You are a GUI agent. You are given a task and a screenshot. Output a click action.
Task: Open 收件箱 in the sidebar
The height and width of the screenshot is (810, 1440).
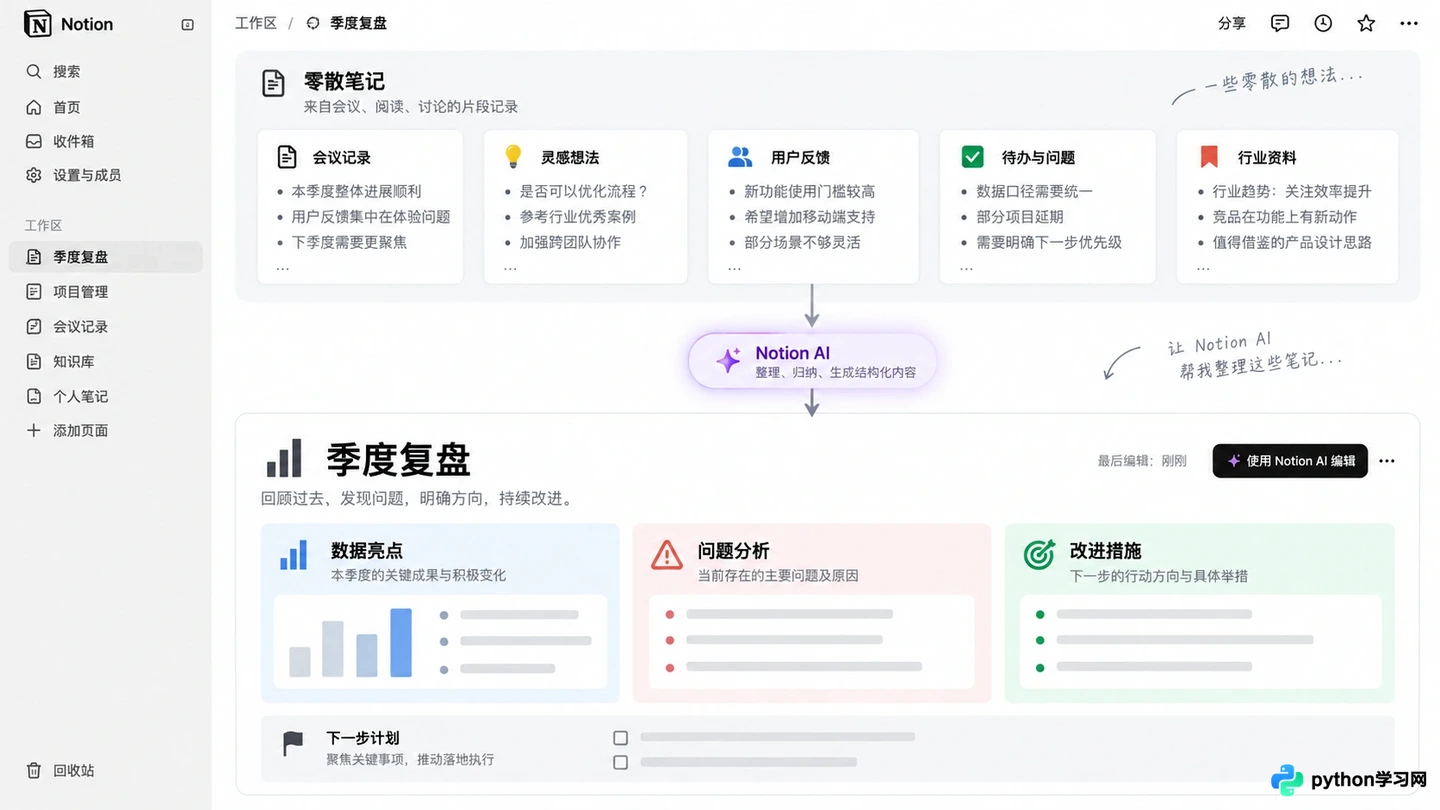click(x=105, y=141)
